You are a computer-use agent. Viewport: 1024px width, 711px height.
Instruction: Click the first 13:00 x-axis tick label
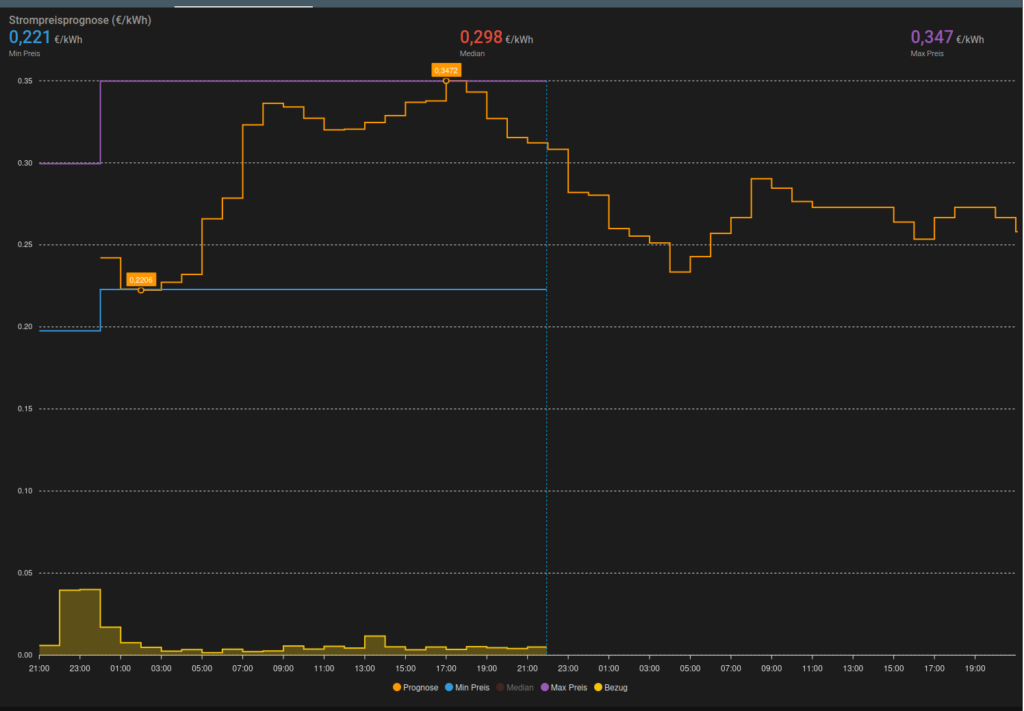pos(364,669)
